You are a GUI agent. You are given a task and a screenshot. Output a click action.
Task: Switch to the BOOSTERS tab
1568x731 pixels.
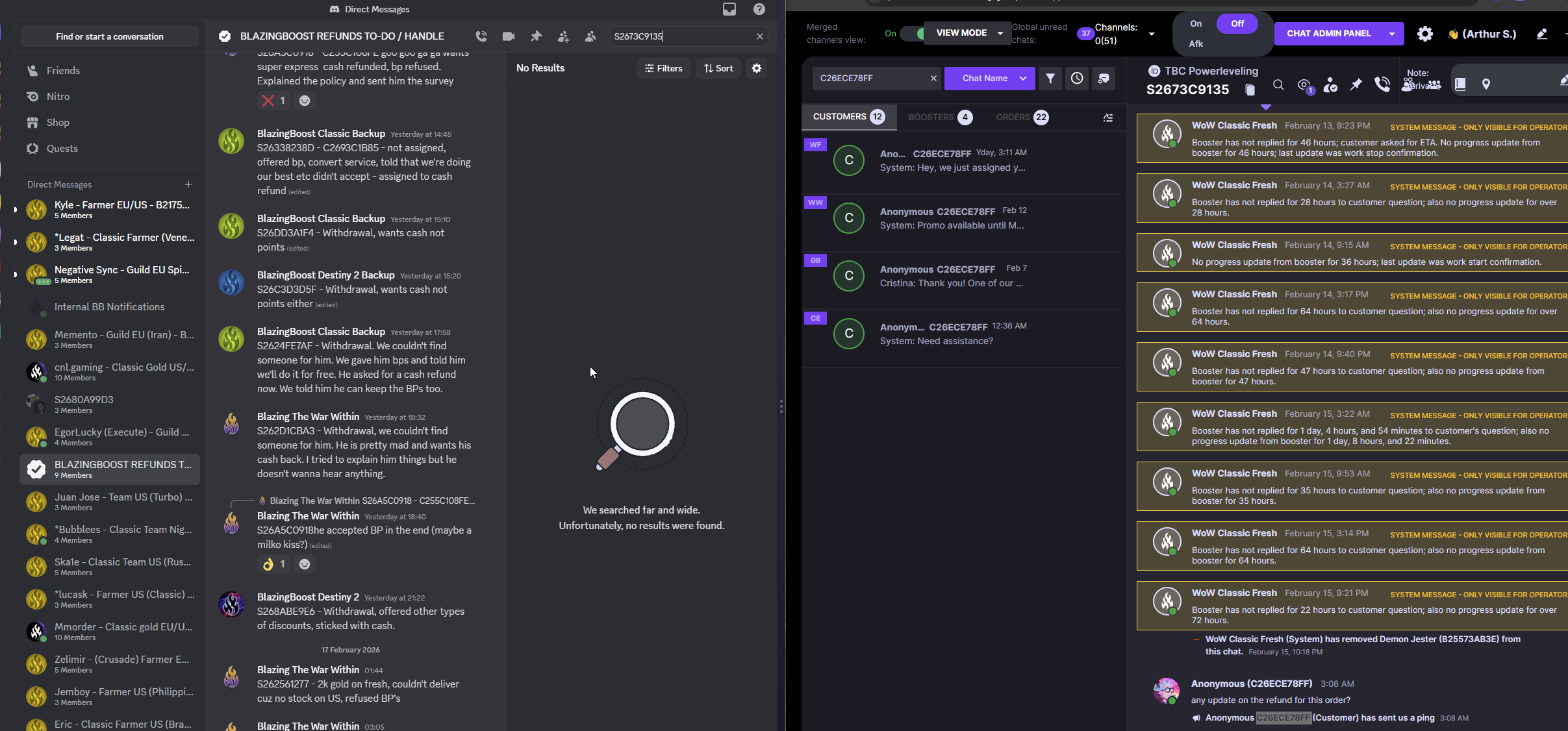tap(940, 118)
